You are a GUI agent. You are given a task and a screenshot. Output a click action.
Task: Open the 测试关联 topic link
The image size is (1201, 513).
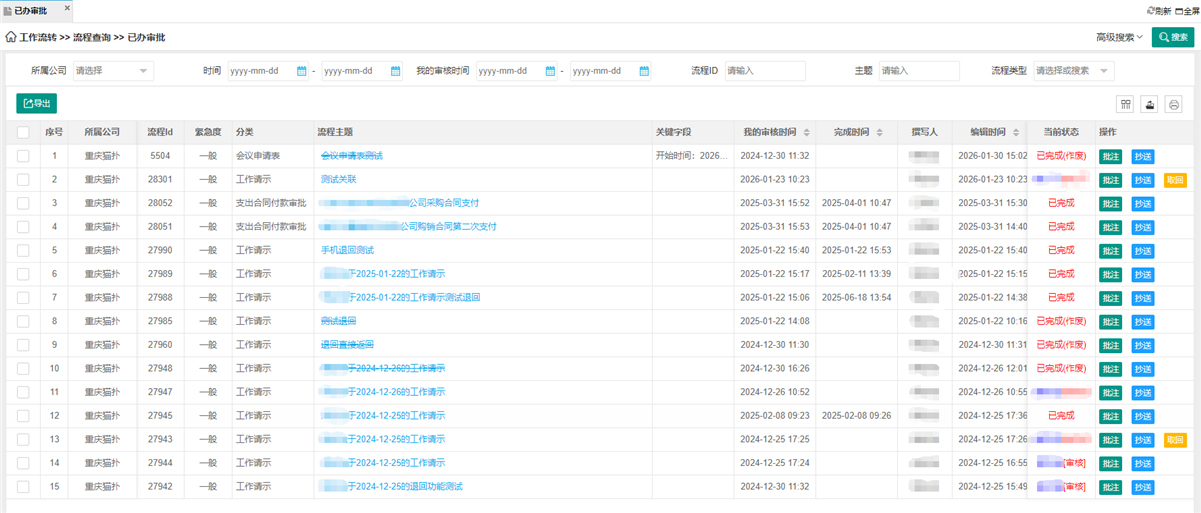[x=338, y=180]
